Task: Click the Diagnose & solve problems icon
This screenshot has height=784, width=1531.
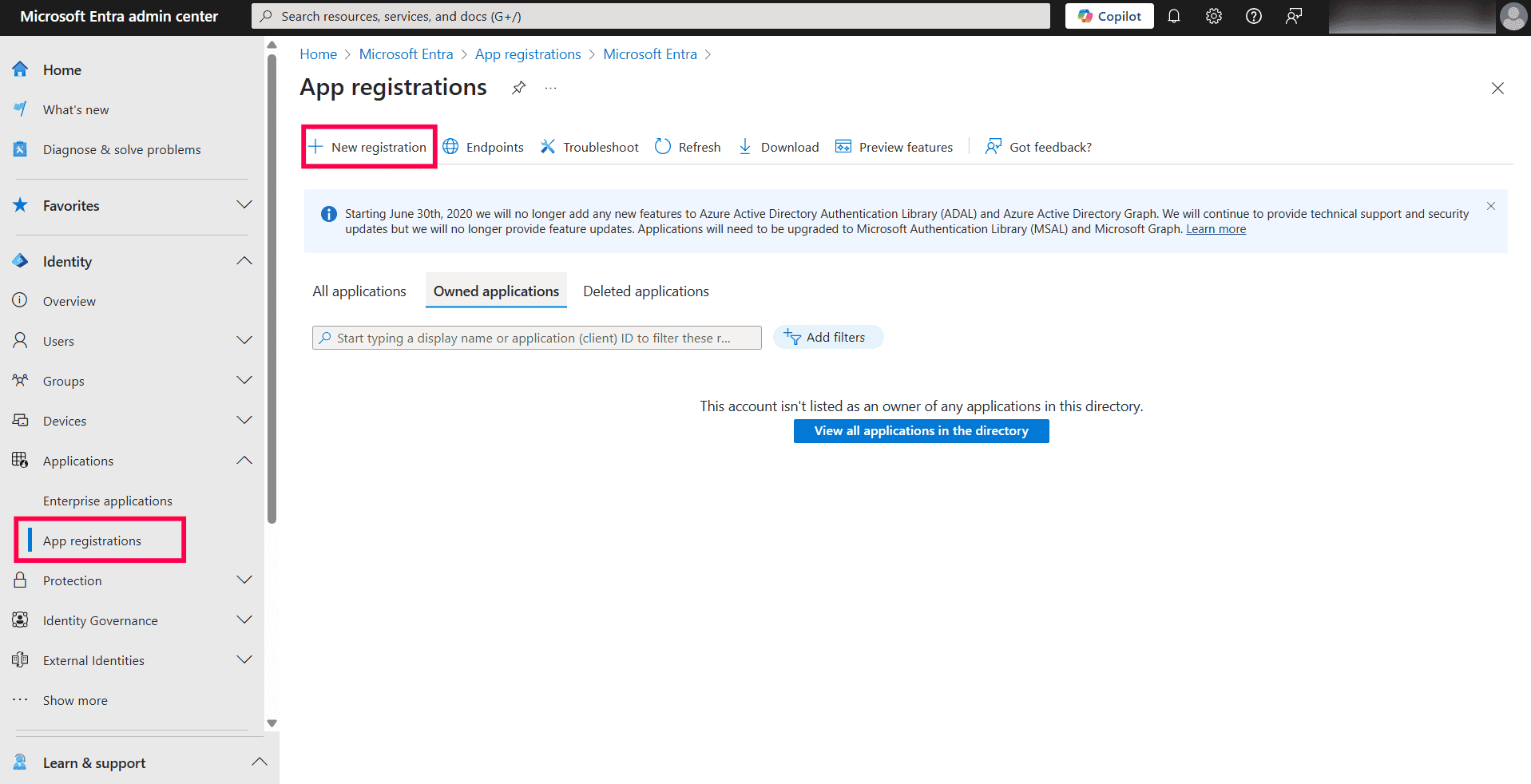Action: 20,149
